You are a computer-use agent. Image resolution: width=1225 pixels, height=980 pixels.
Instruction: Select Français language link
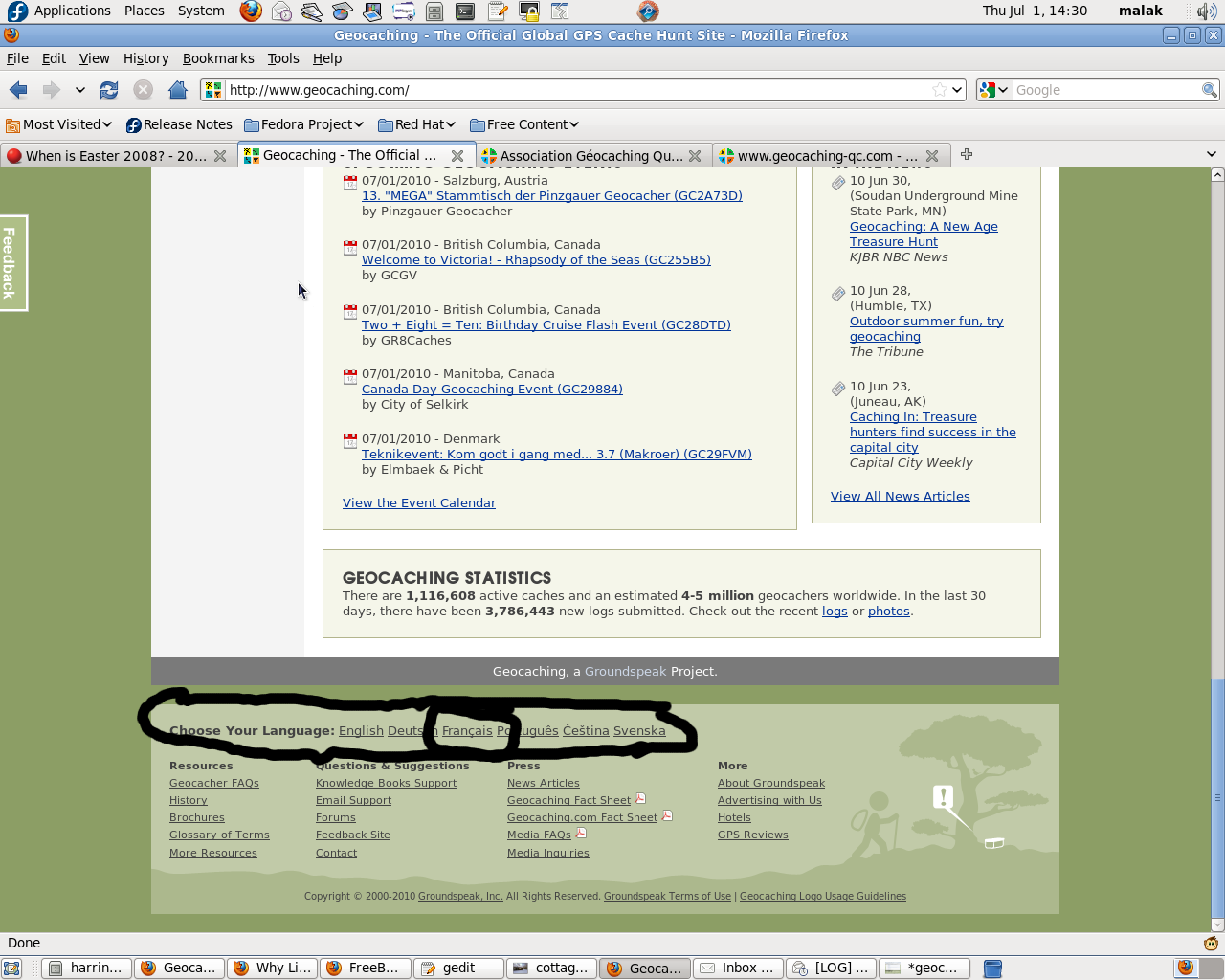pos(467,730)
